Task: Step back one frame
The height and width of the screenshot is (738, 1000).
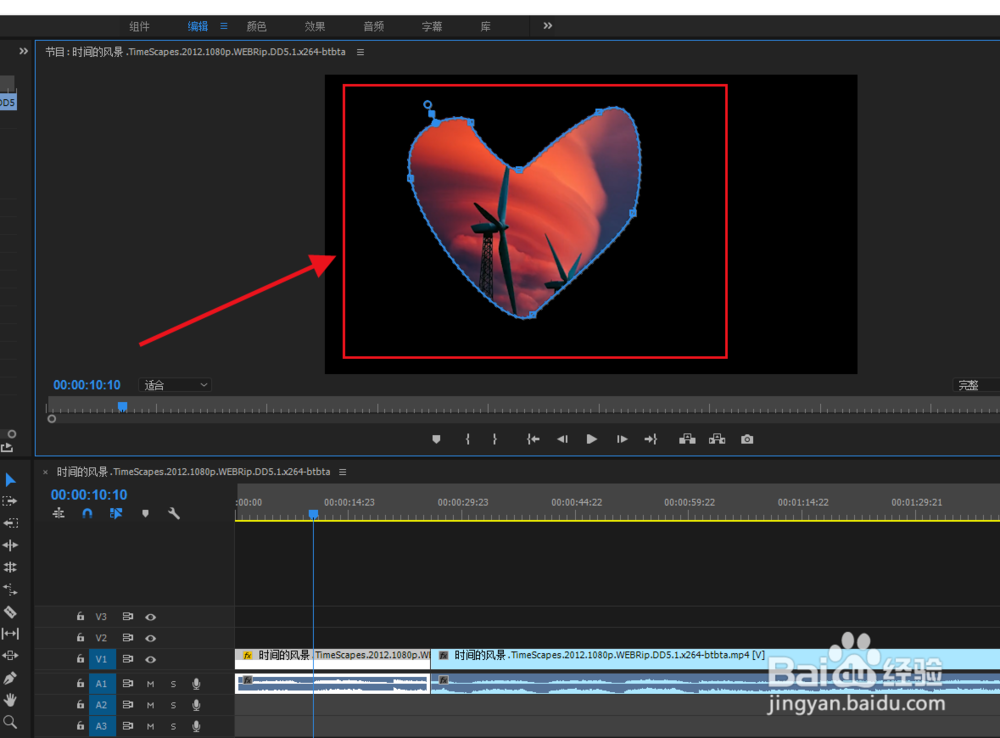Action: tap(562, 439)
